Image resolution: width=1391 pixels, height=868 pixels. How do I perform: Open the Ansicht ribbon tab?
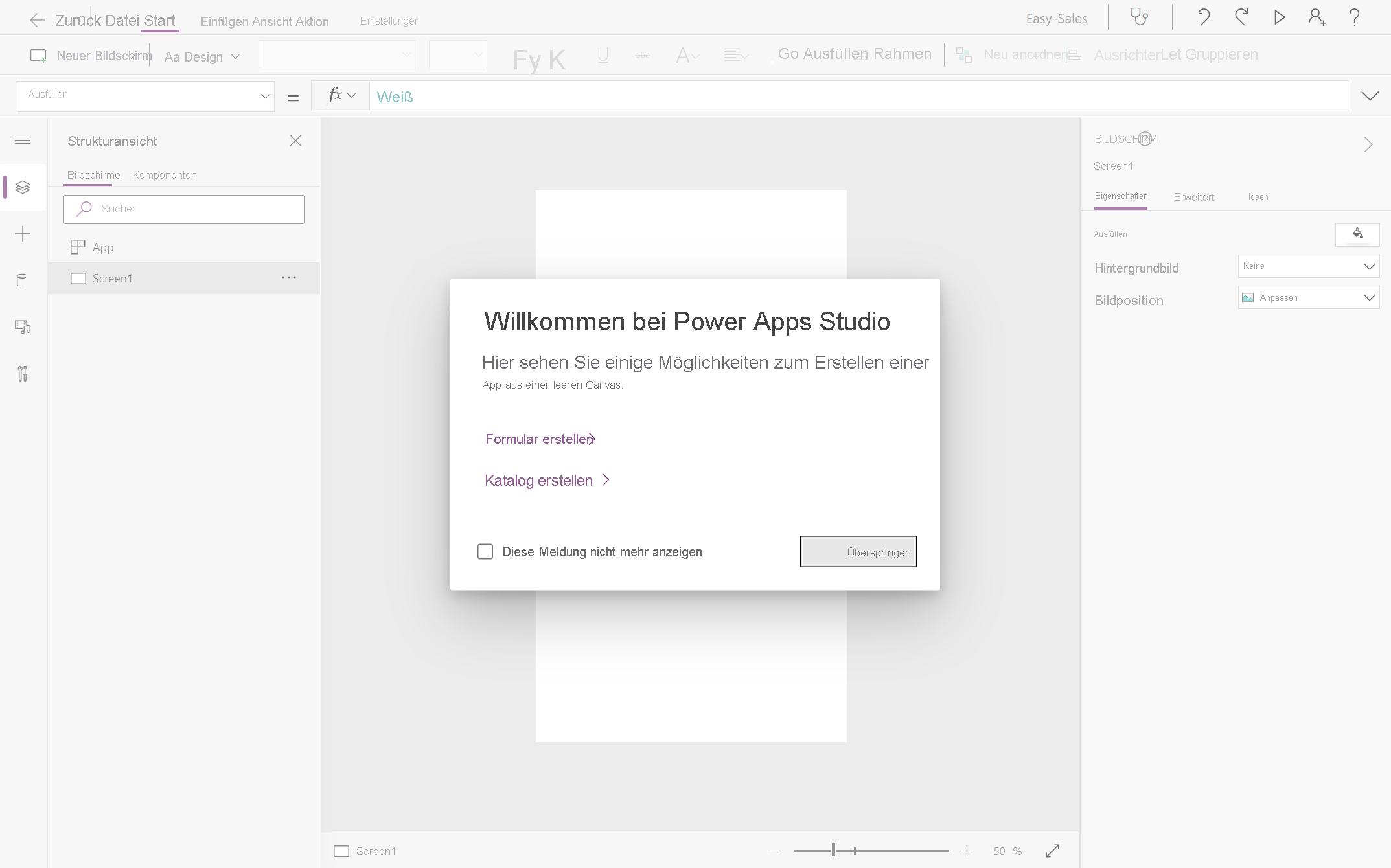[272, 21]
